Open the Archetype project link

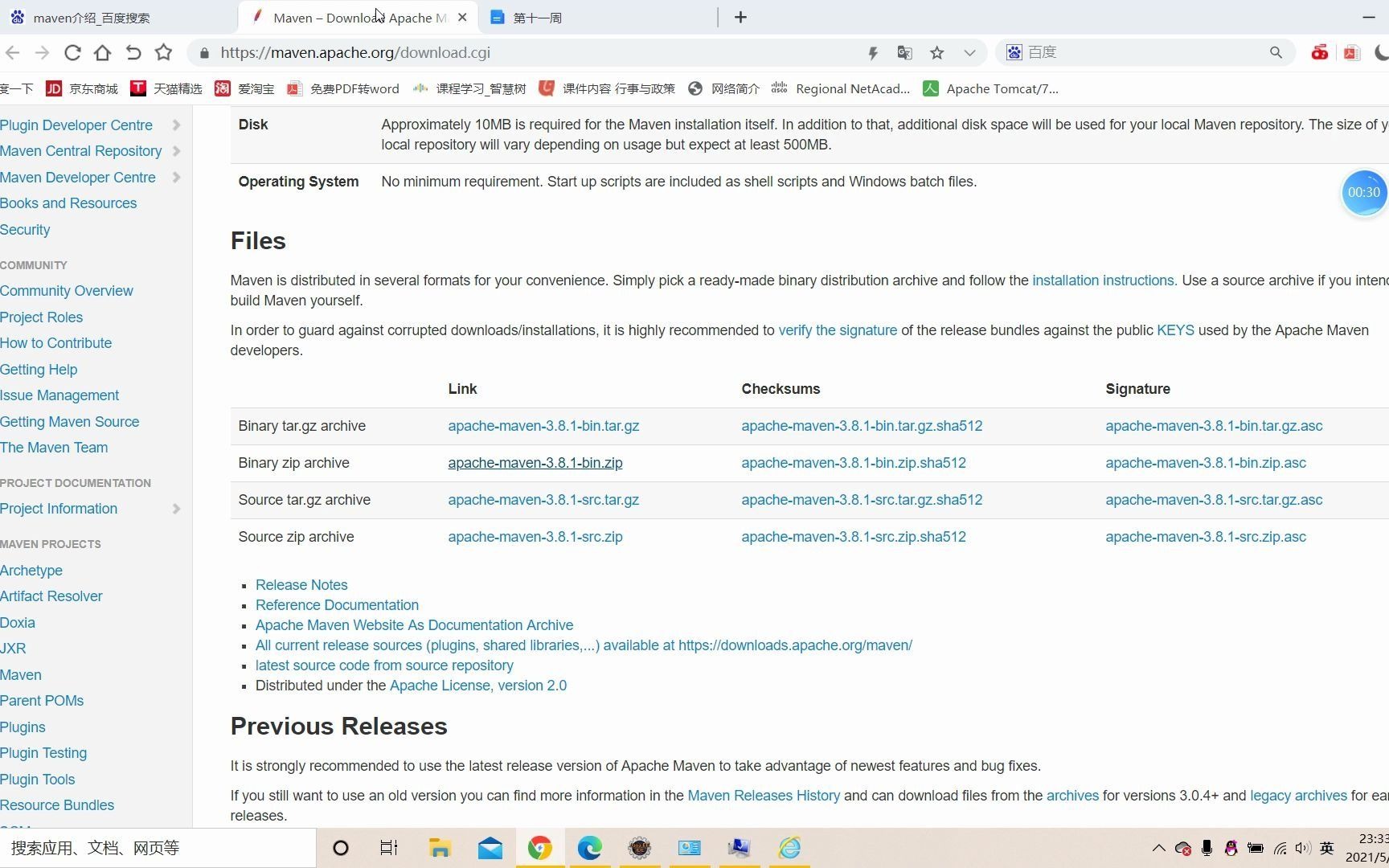pyautogui.click(x=31, y=571)
